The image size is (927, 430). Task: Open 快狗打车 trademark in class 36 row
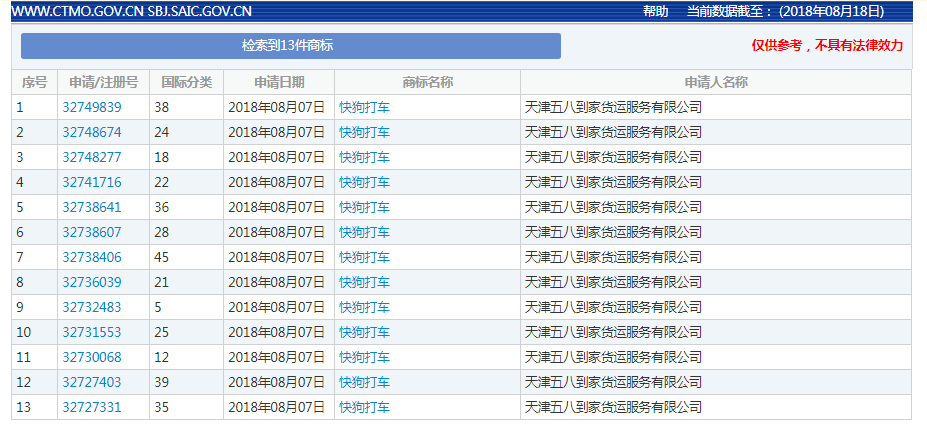pyautogui.click(x=365, y=208)
